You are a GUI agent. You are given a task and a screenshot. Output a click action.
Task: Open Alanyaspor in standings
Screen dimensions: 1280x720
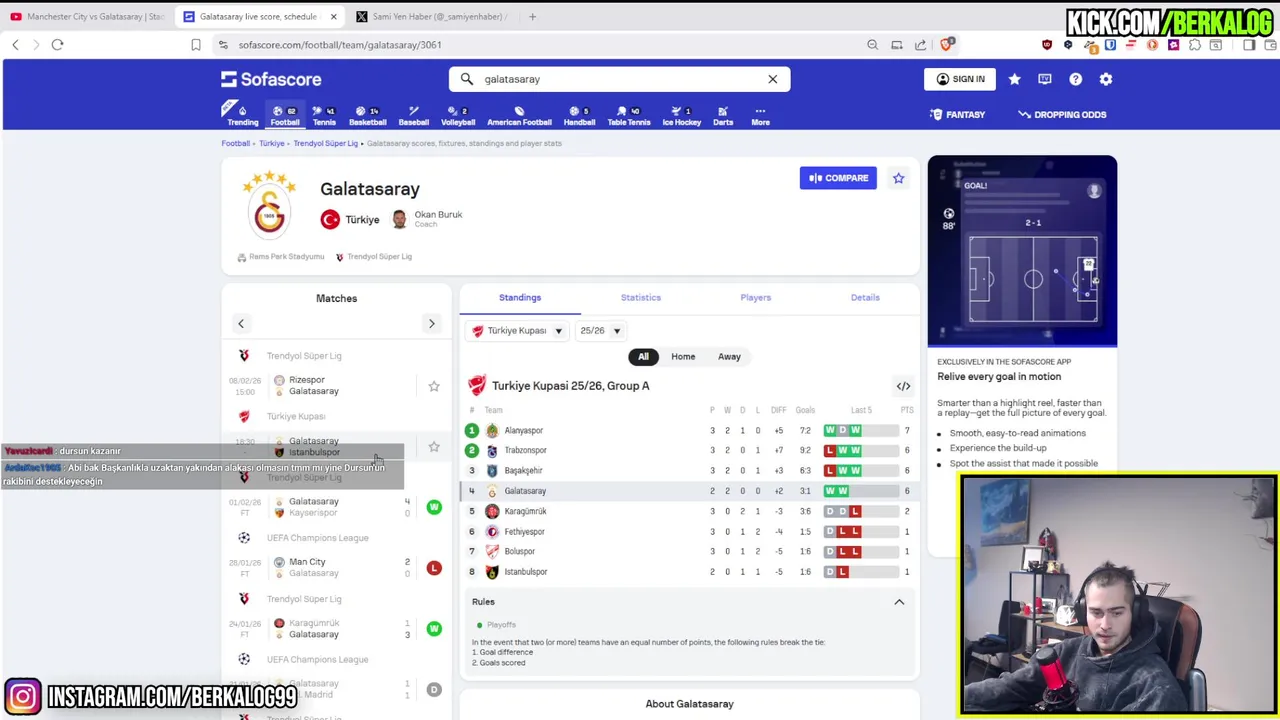(690, 430)
